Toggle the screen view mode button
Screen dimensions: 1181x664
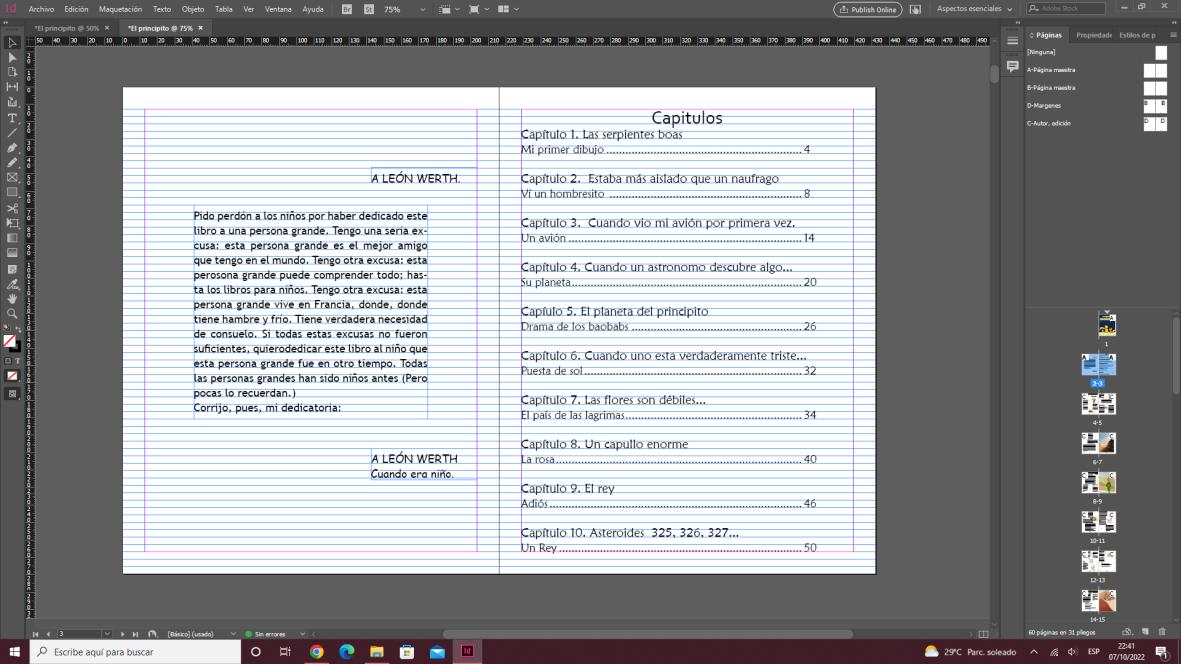tap(12, 394)
